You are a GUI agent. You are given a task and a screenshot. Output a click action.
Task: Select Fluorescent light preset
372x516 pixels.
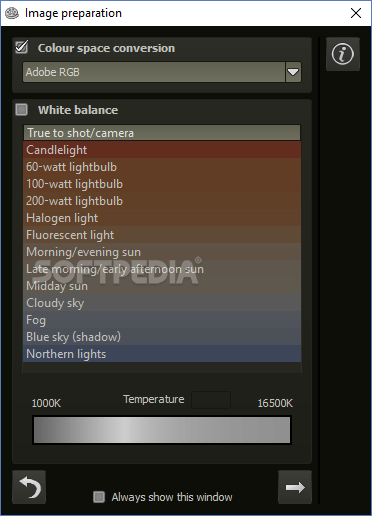[x=162, y=235]
